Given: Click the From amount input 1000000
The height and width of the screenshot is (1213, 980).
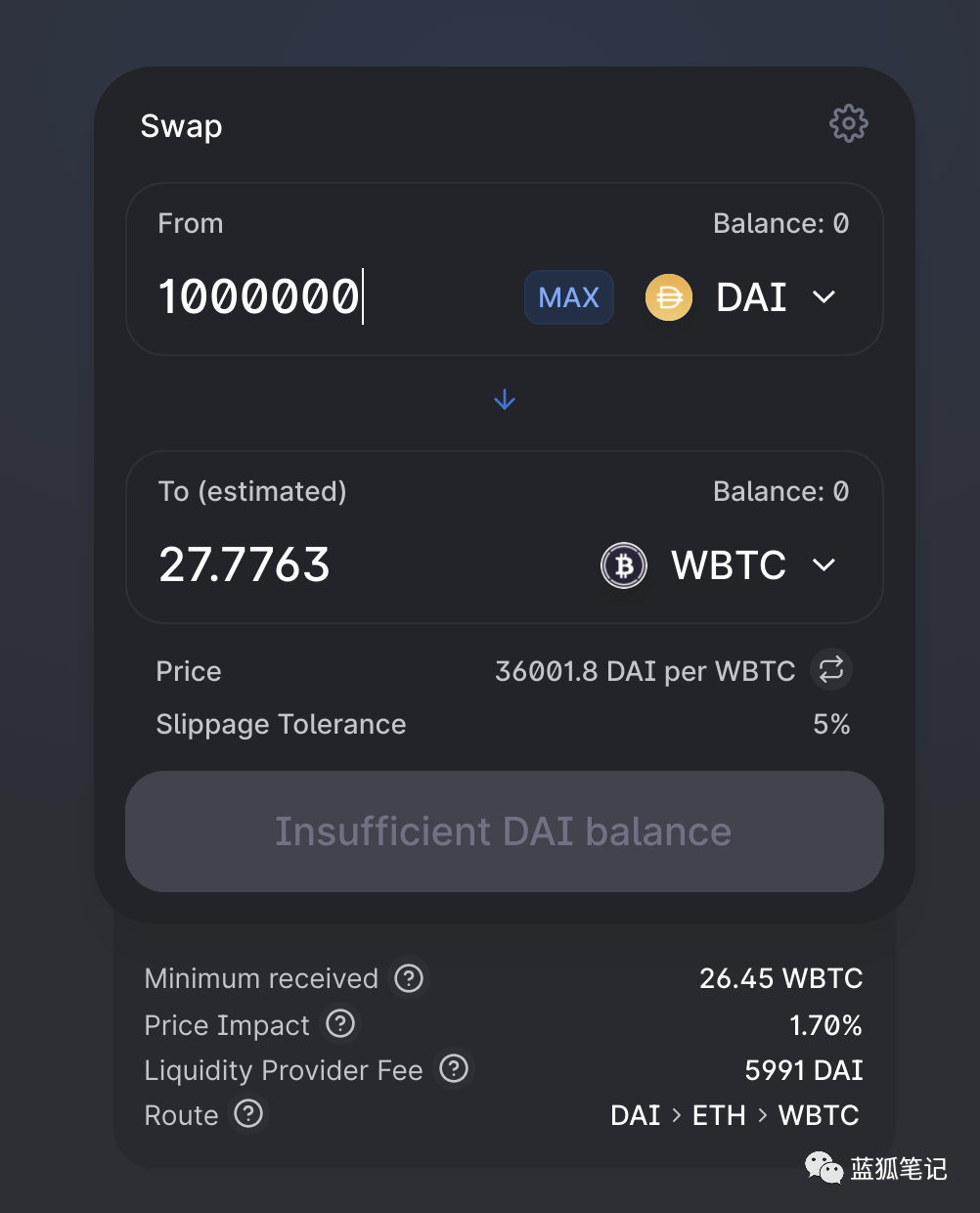Looking at the screenshot, I should [x=259, y=297].
